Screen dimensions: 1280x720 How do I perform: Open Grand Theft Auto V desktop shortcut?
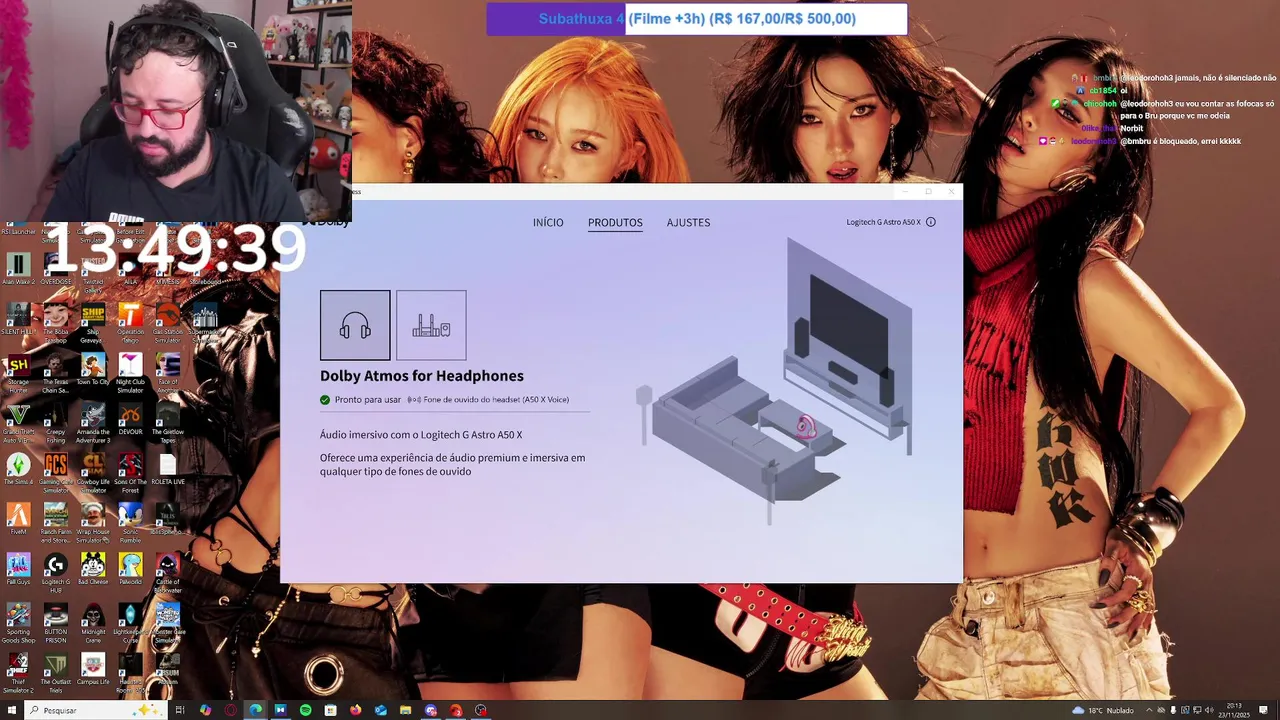coord(18,424)
